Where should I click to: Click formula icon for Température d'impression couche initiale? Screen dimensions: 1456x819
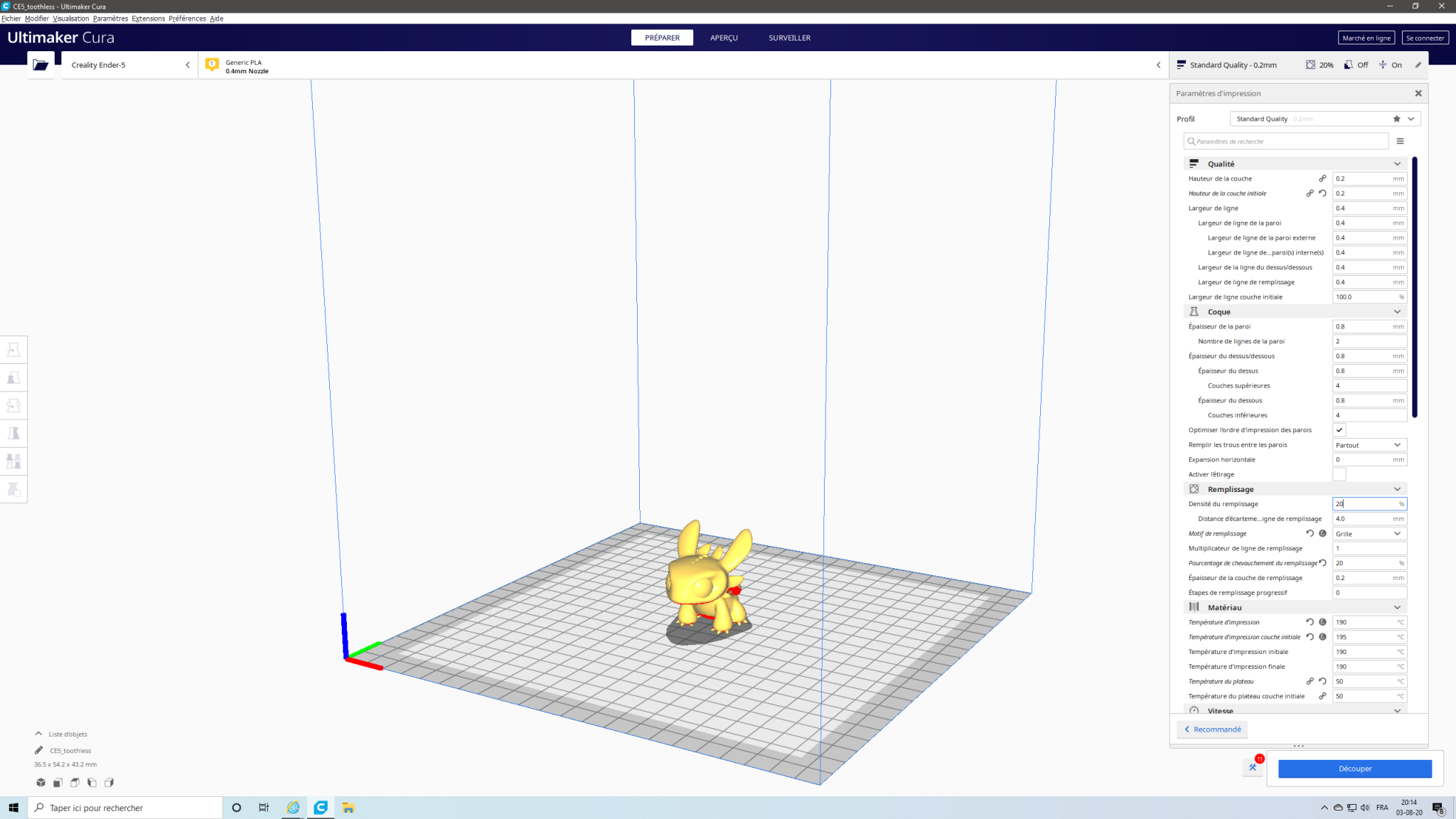pos(1322,637)
